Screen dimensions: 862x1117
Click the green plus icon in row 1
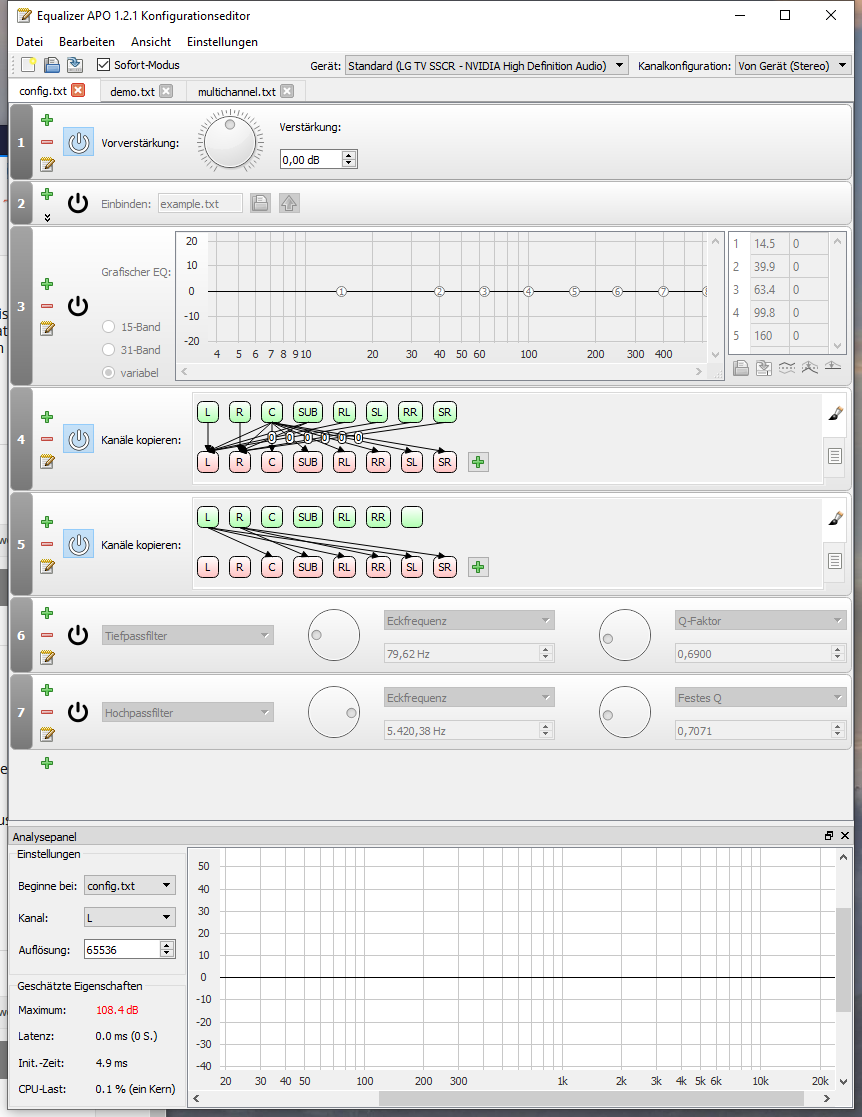pos(47,119)
